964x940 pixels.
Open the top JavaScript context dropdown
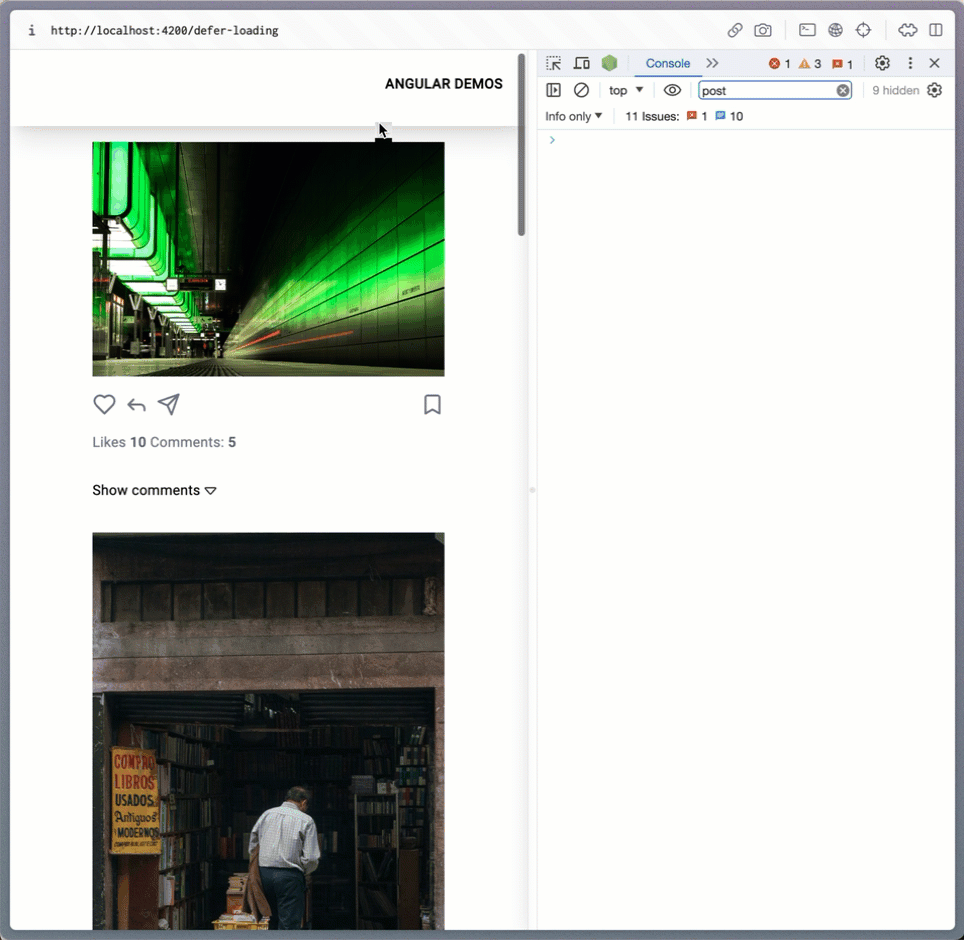pyautogui.click(x=626, y=90)
